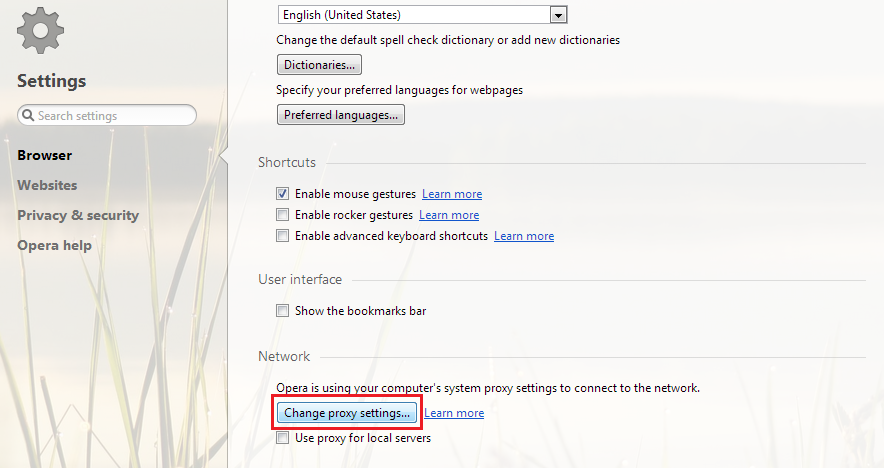Open Learn more for rocker gestures
Screen dimensions: 884x468
point(449,215)
